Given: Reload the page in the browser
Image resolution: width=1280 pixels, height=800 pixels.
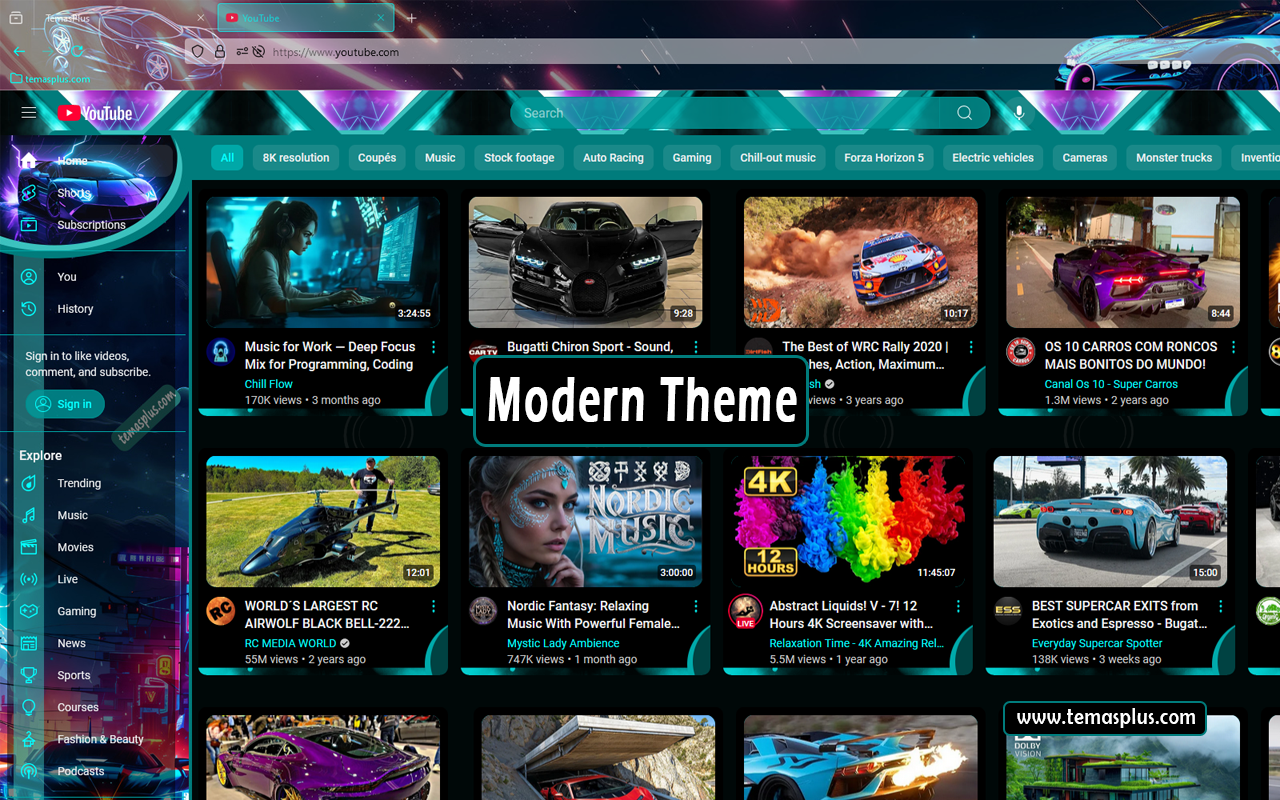Looking at the screenshot, I should click(77, 52).
